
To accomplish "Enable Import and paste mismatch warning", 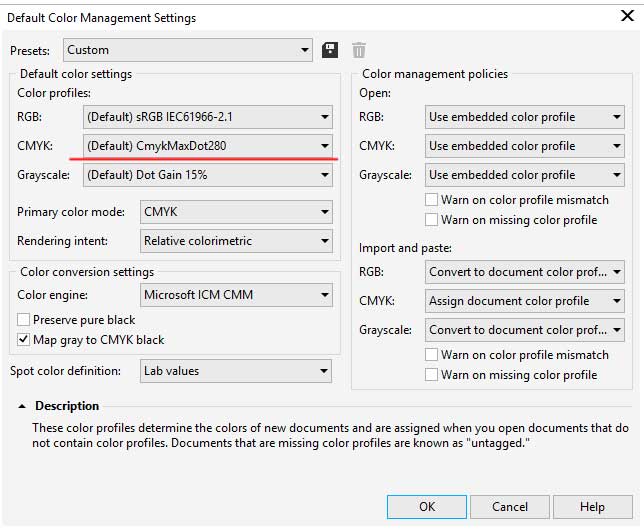I will click(x=432, y=355).
